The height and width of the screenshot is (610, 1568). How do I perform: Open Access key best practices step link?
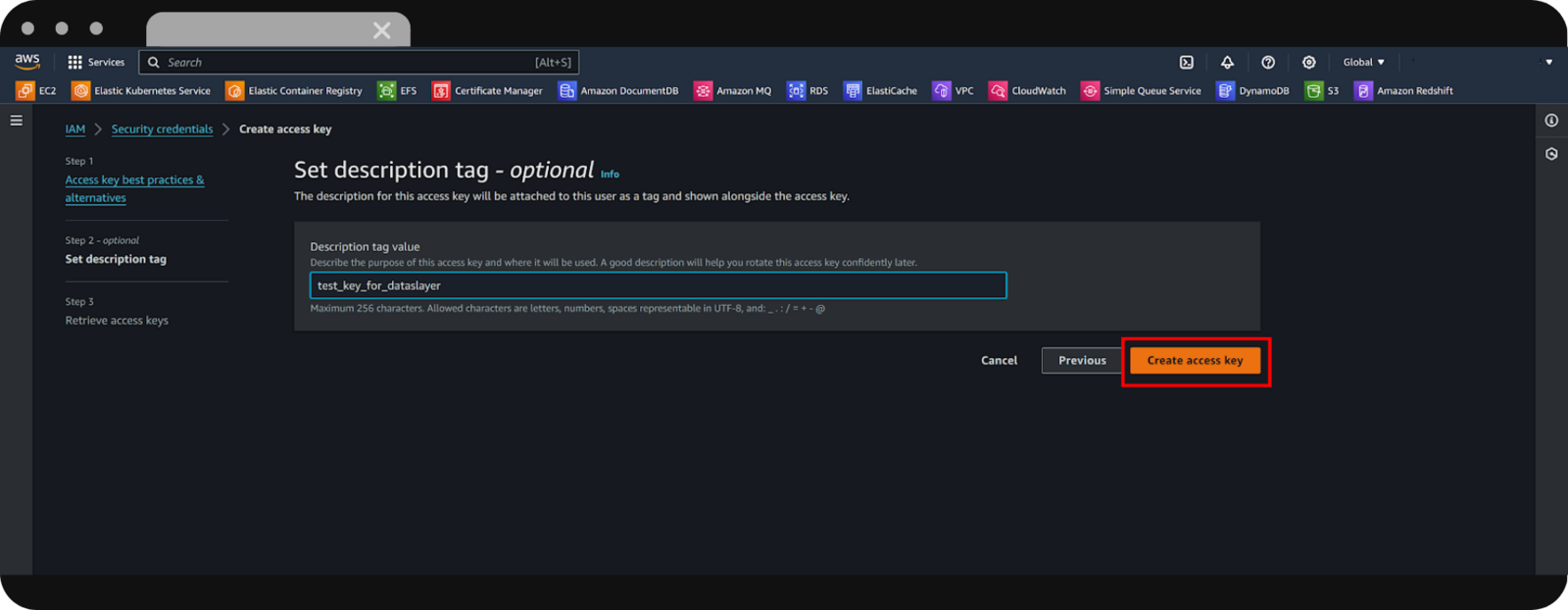134,180
